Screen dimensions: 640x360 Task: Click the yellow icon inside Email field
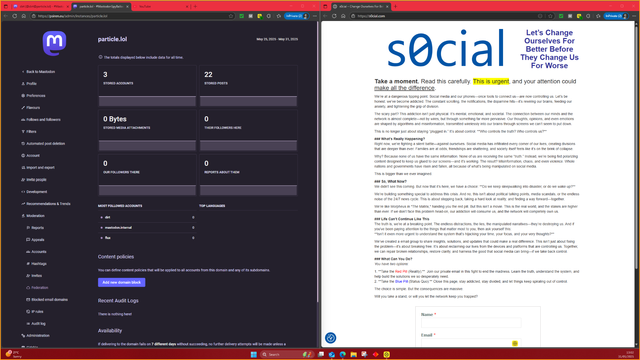click(515, 343)
